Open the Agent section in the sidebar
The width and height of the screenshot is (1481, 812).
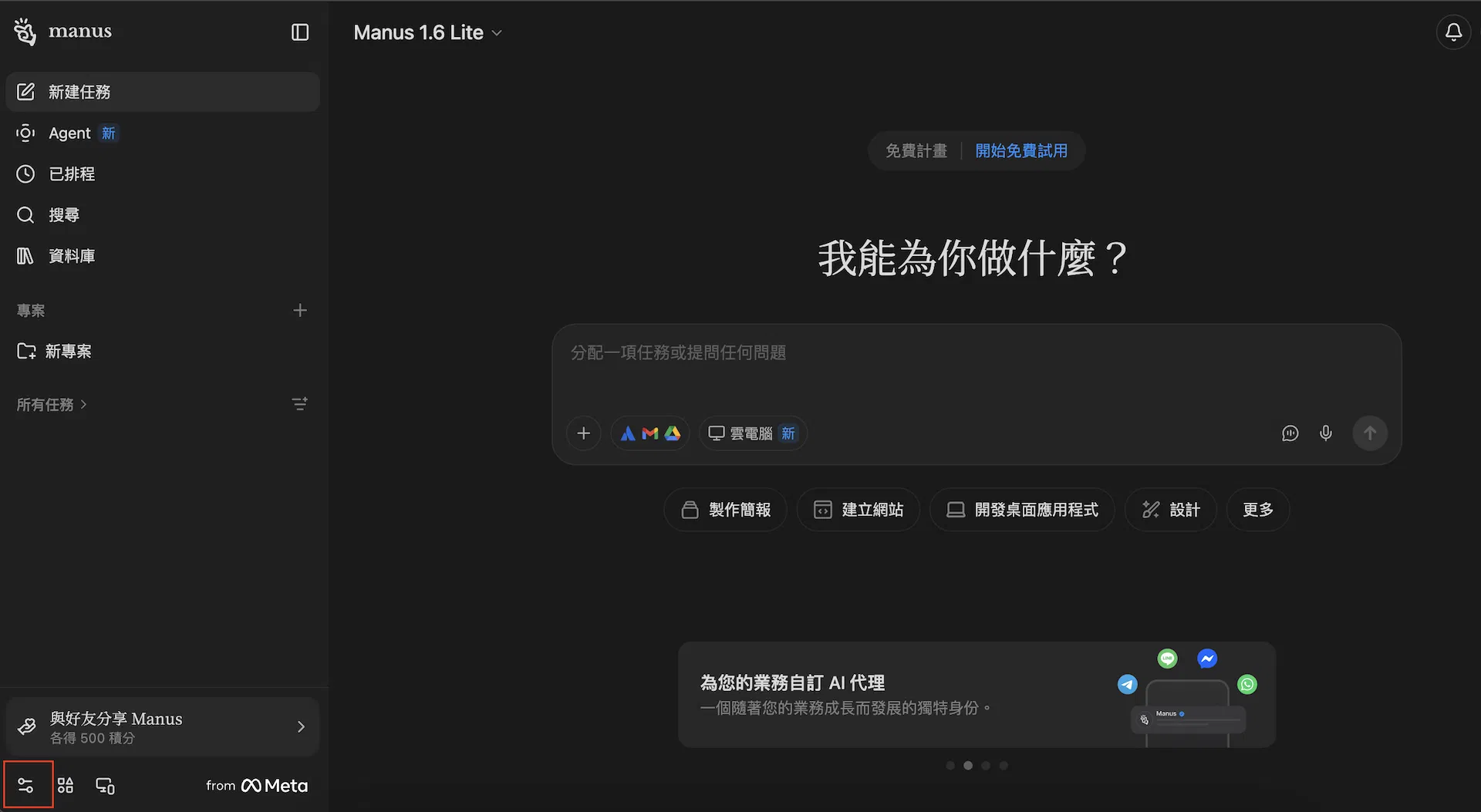163,133
